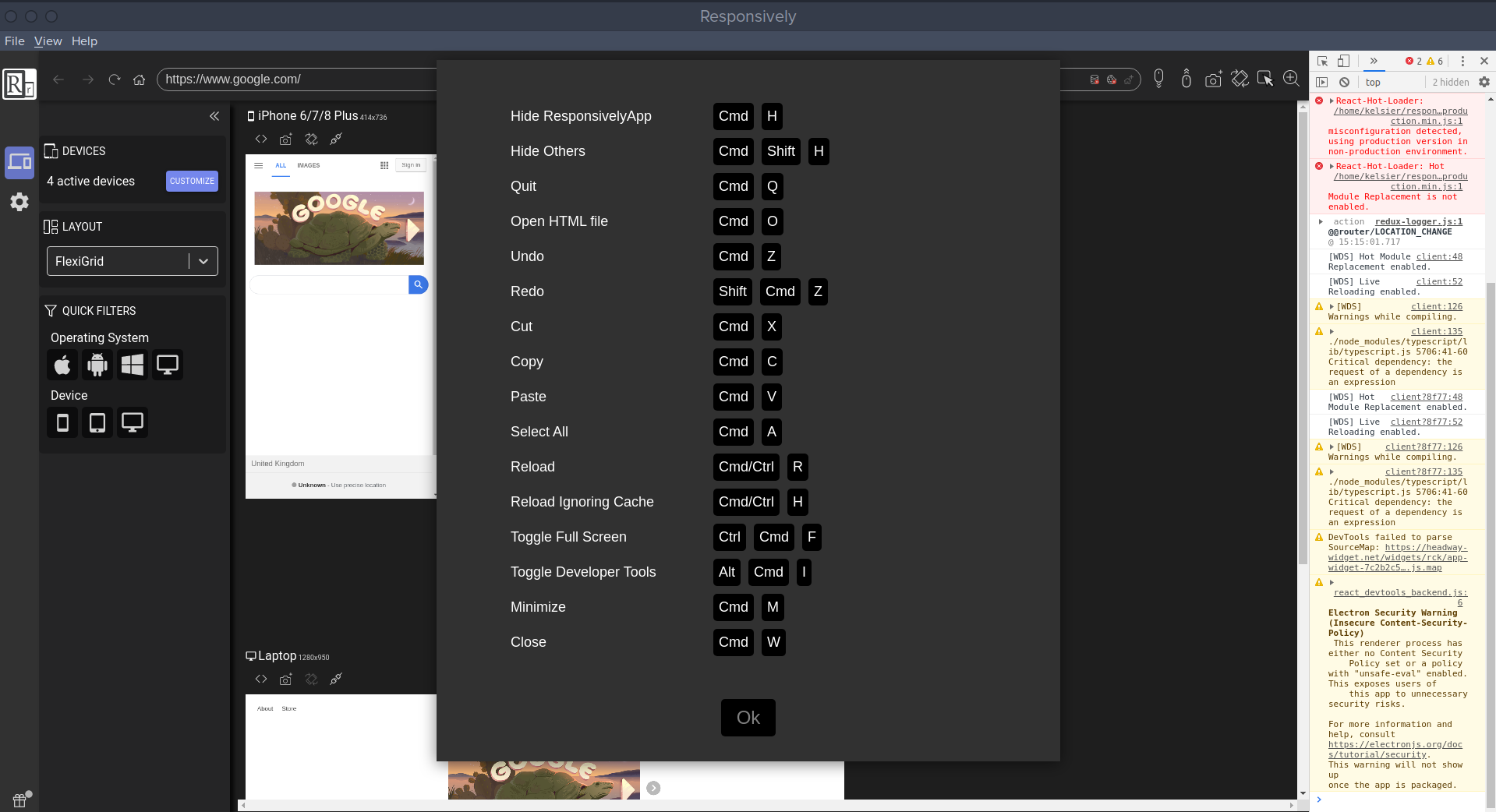Click the DevTools inspect element picker
Image resolution: width=1496 pixels, height=812 pixels.
coord(1323,61)
